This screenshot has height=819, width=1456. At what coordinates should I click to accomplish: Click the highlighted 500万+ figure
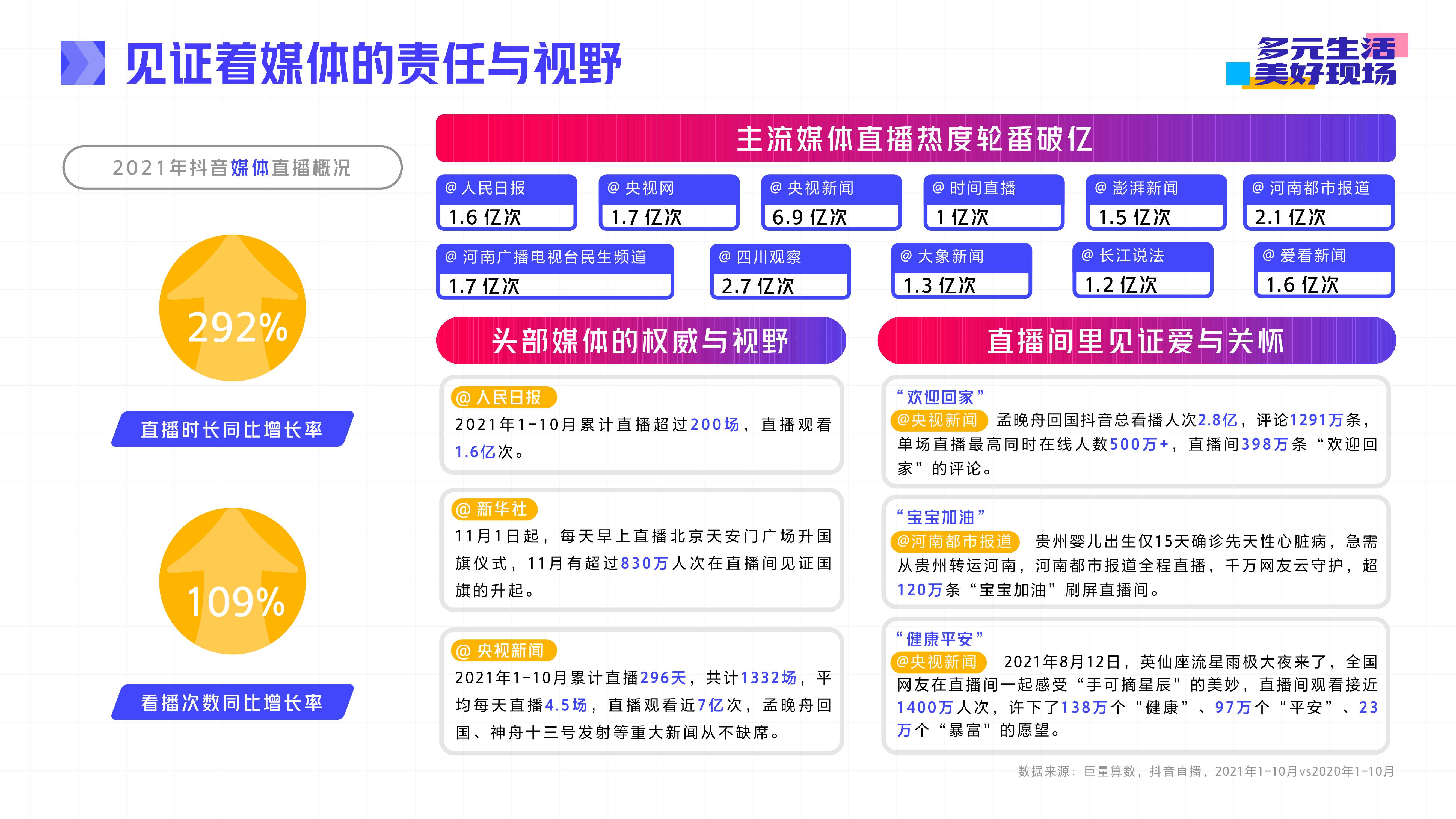click(1139, 444)
